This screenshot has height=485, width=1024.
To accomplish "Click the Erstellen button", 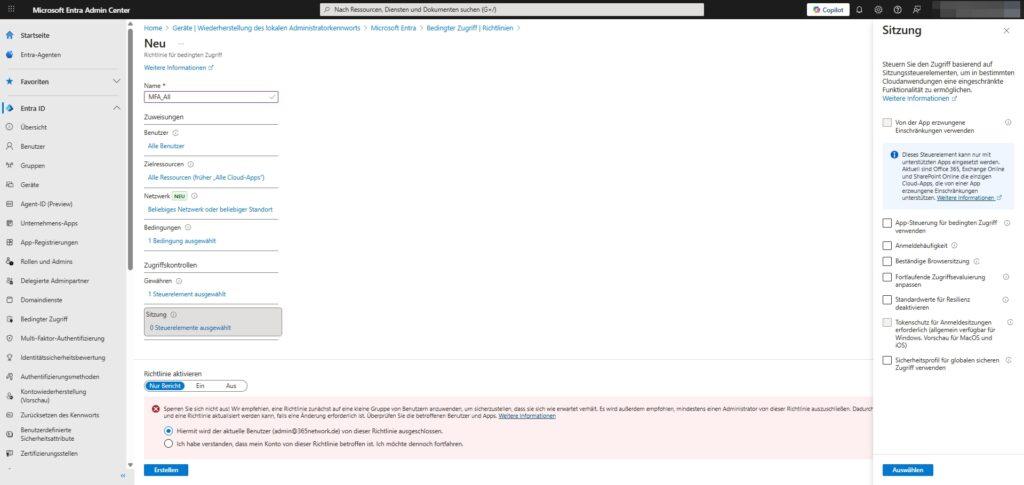I will point(166,470).
